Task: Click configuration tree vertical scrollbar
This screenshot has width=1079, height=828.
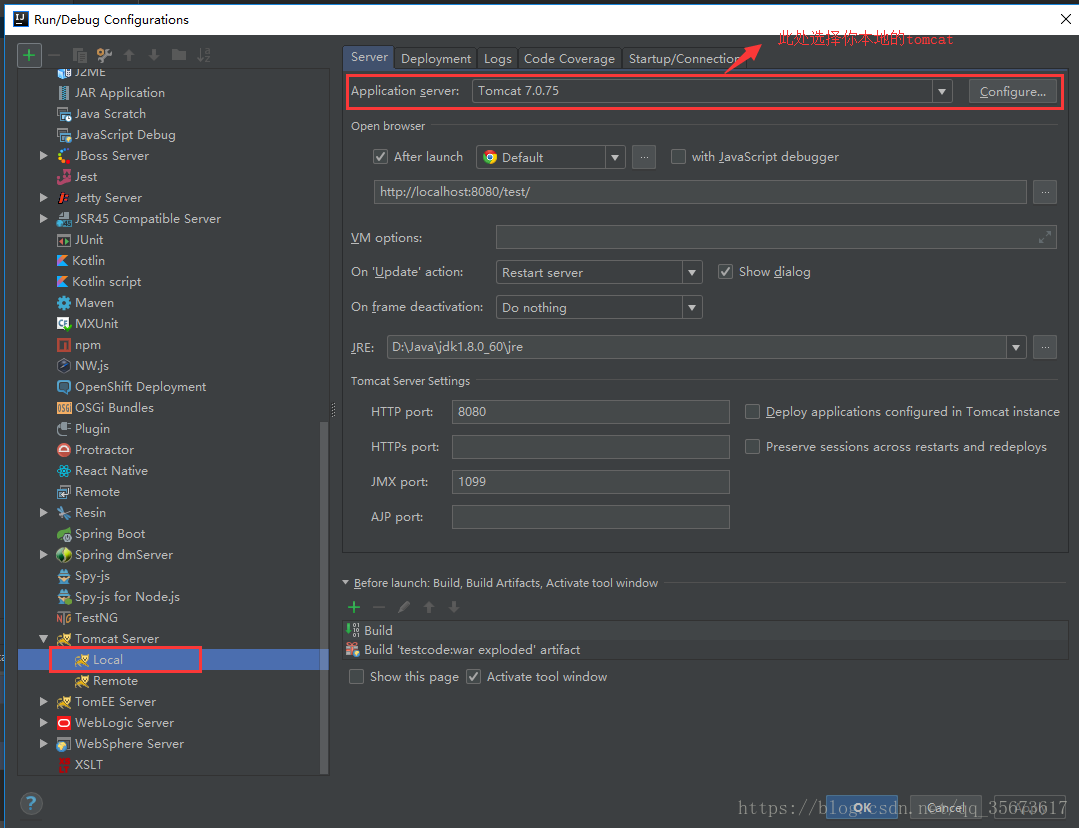Action: (x=324, y=597)
